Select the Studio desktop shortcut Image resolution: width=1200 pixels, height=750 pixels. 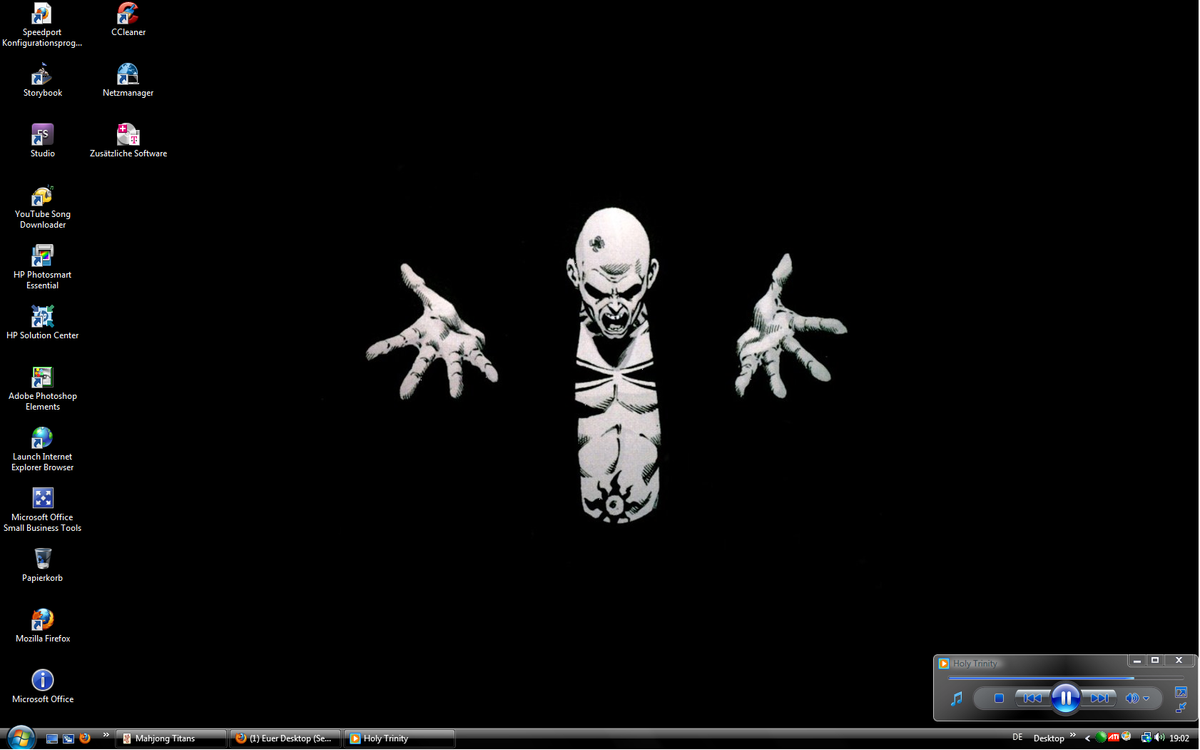42,142
